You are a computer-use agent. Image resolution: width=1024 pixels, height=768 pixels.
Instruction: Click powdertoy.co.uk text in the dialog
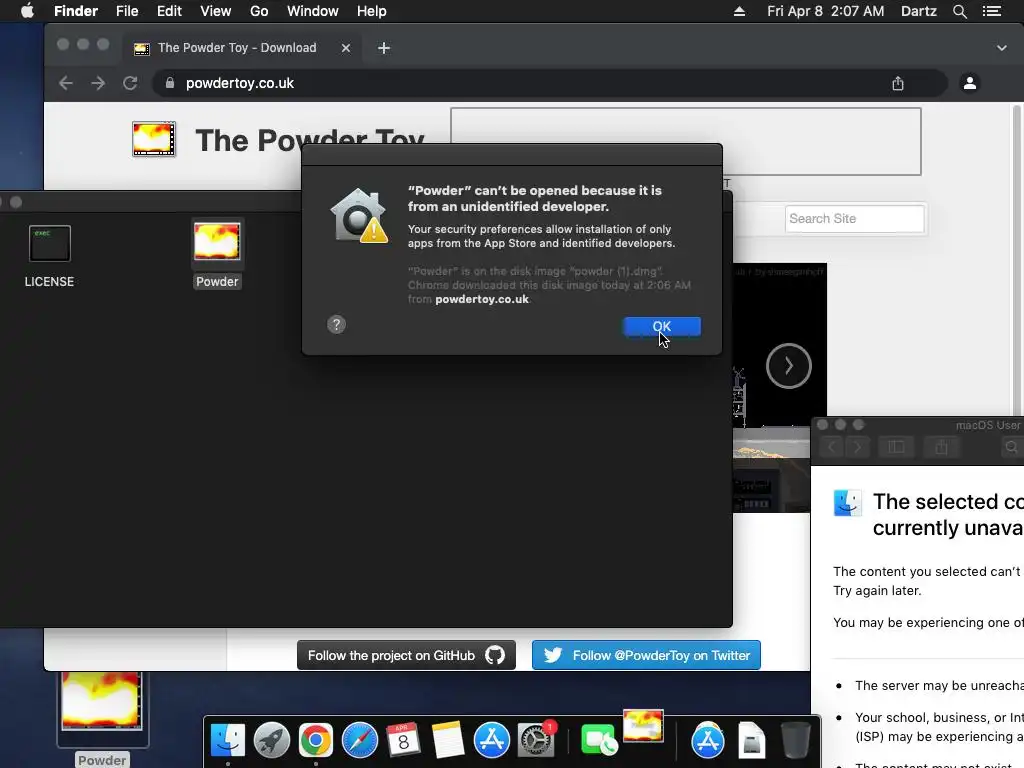pos(482,299)
